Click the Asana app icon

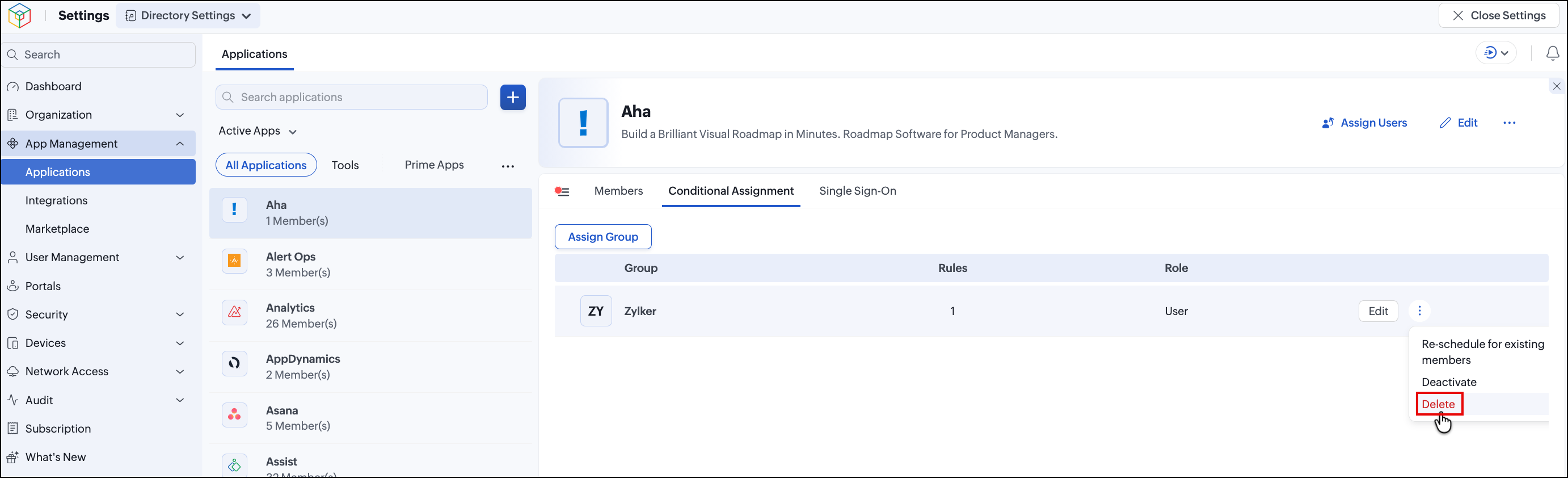234,416
